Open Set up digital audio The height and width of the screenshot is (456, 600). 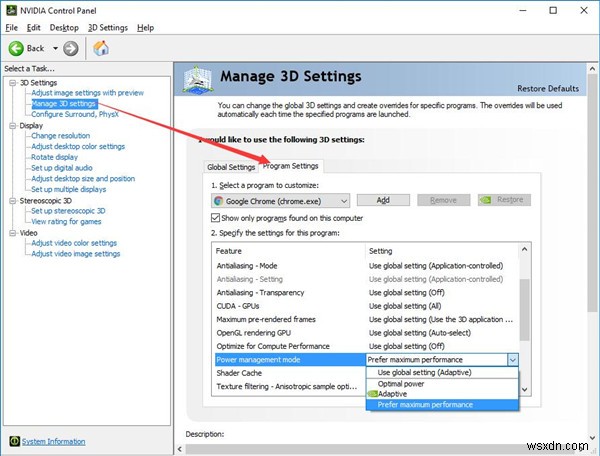[62, 168]
